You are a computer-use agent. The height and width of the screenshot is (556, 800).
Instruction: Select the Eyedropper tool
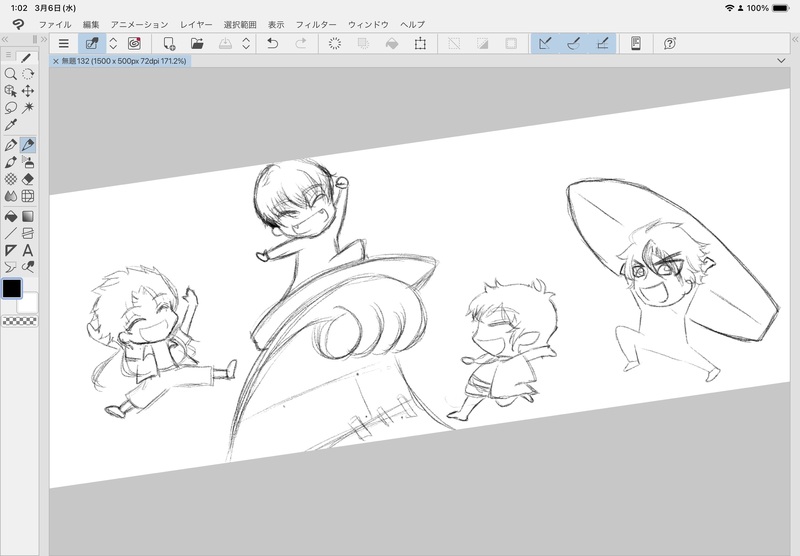[10, 124]
